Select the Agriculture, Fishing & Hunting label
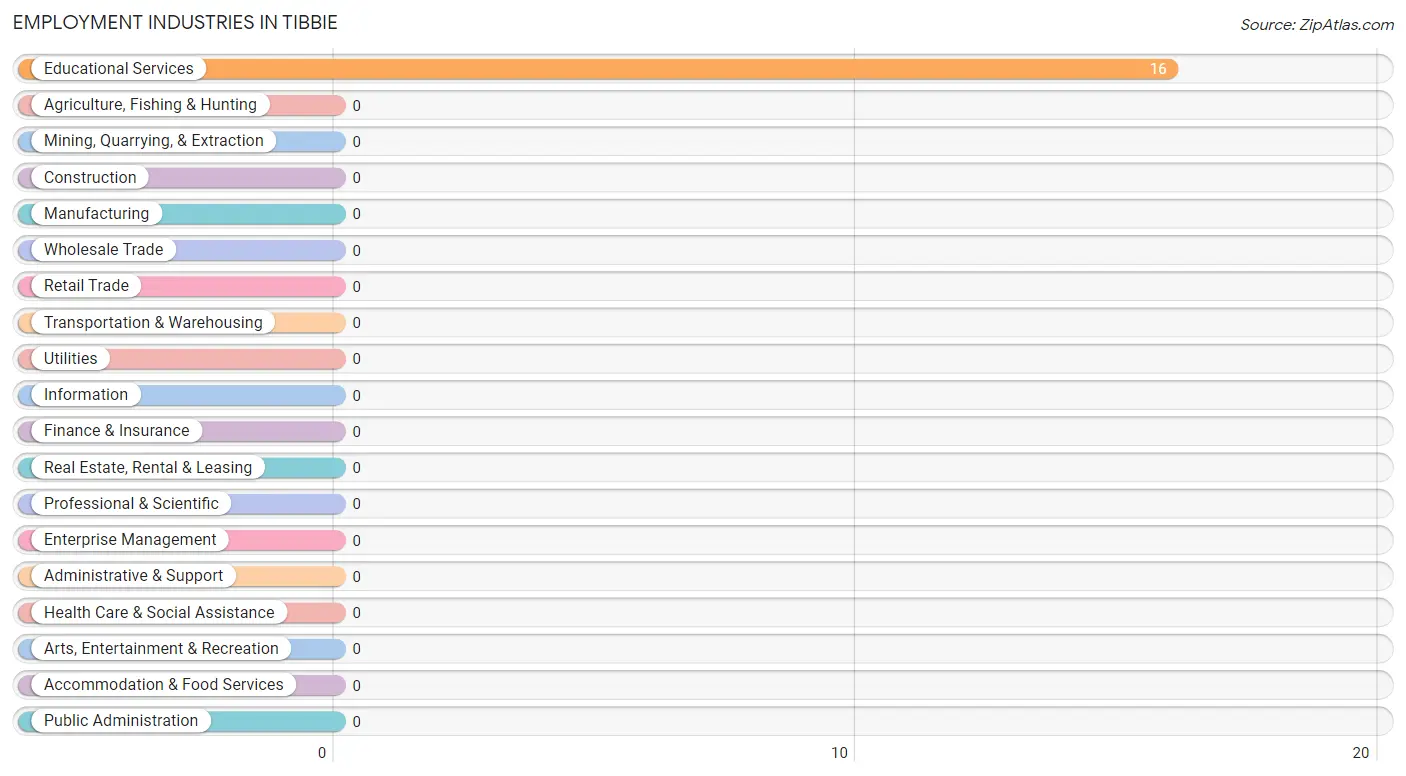The height and width of the screenshot is (776, 1406). [150, 105]
